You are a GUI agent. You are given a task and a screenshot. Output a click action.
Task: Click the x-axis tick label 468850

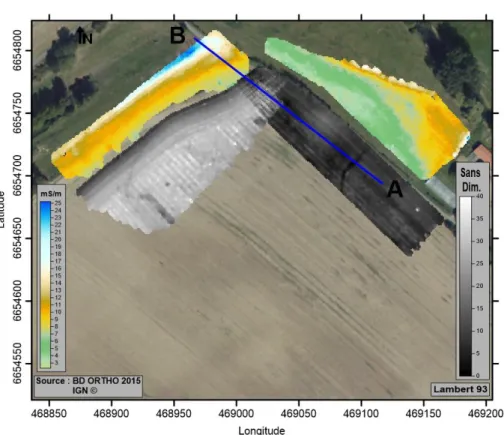[49, 414]
